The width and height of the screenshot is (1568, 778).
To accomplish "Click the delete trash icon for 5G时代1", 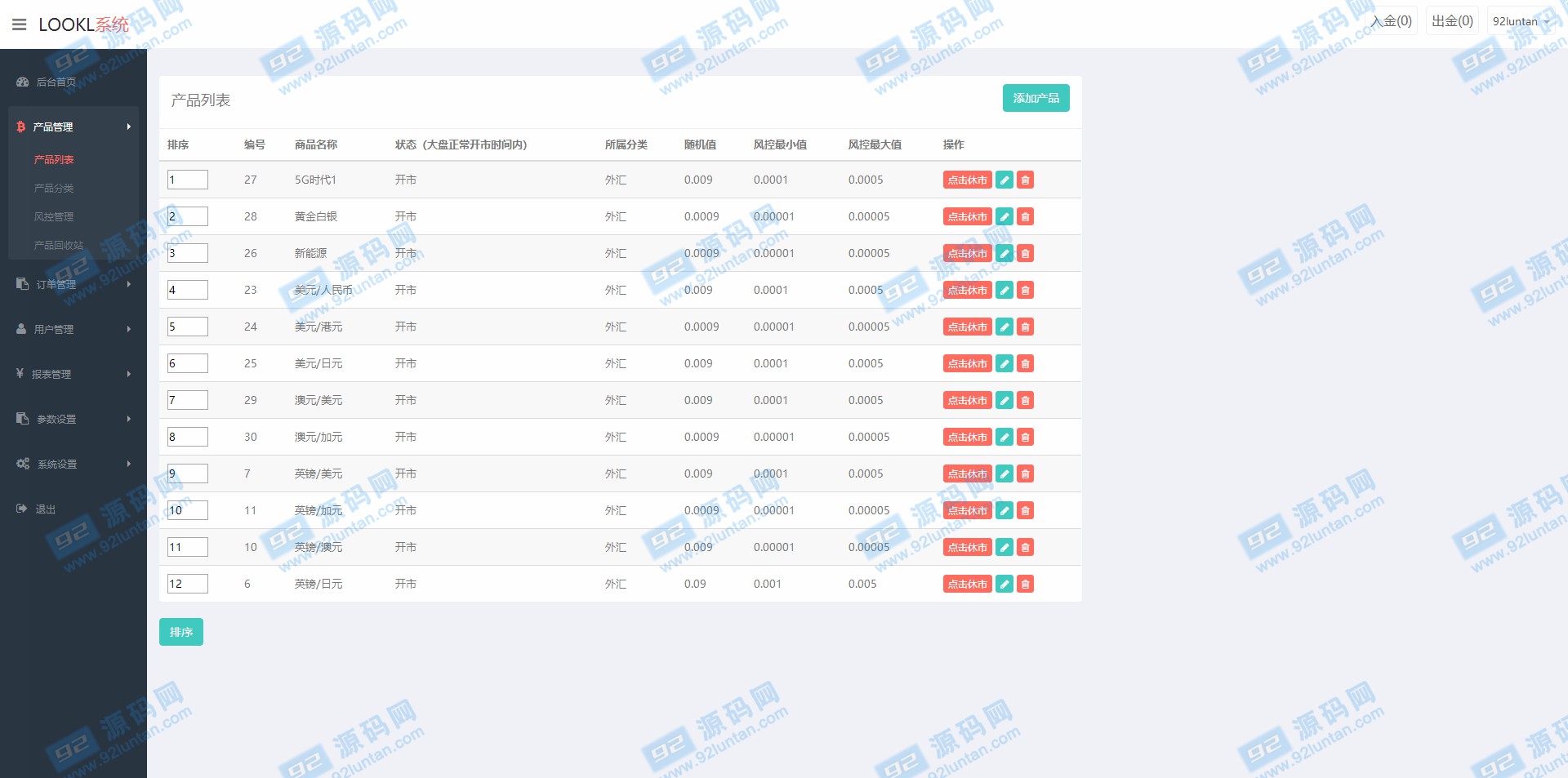I will [1026, 180].
